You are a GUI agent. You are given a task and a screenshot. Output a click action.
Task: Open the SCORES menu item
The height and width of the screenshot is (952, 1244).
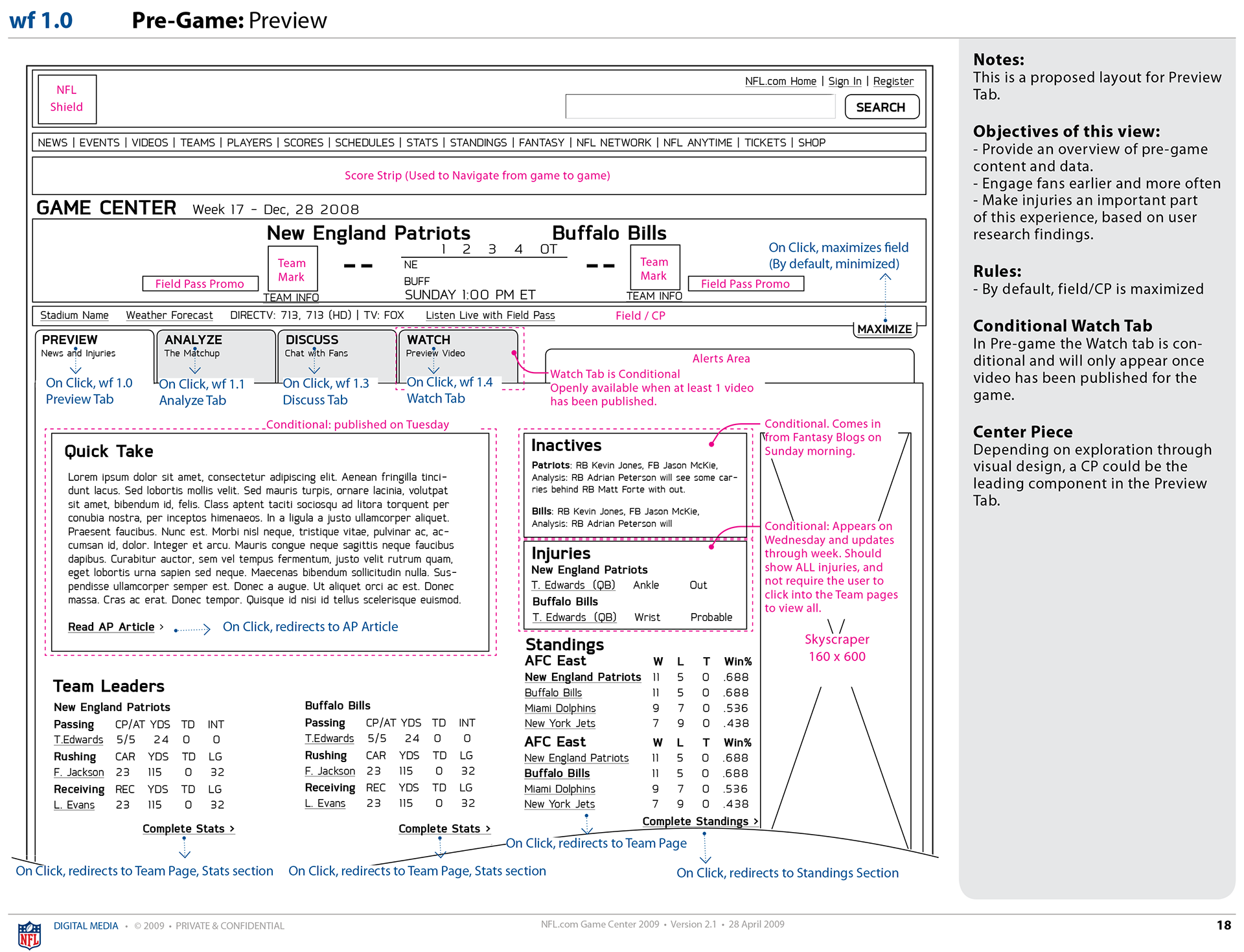click(303, 143)
